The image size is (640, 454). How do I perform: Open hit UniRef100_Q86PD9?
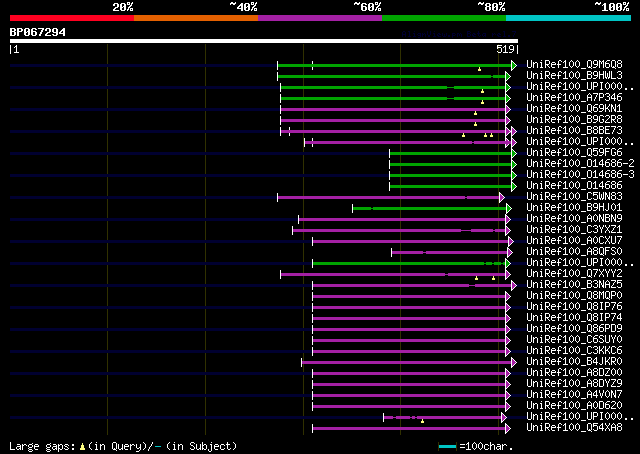[574, 329]
